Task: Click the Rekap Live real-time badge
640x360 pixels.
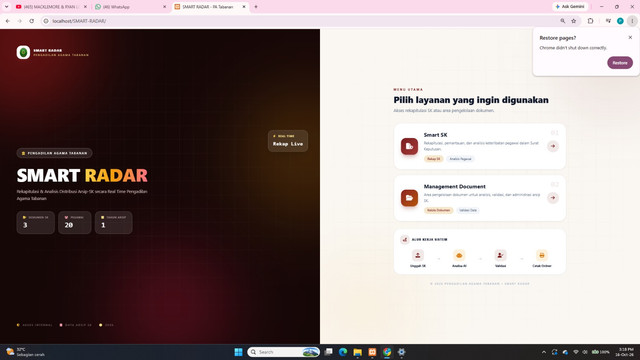Action: tap(288, 141)
